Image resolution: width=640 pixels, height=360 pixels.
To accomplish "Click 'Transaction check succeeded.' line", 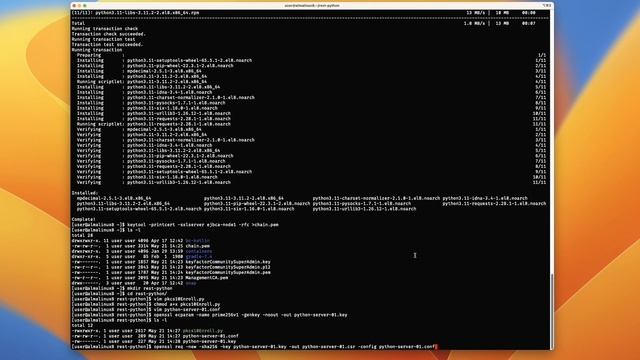I will [109, 34].
